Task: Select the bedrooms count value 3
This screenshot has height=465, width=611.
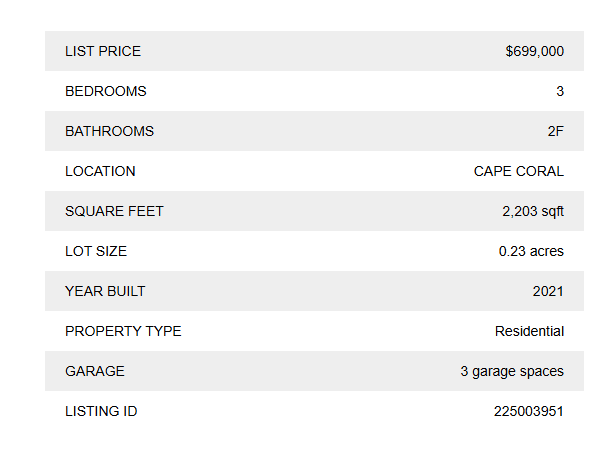Action: click(560, 91)
